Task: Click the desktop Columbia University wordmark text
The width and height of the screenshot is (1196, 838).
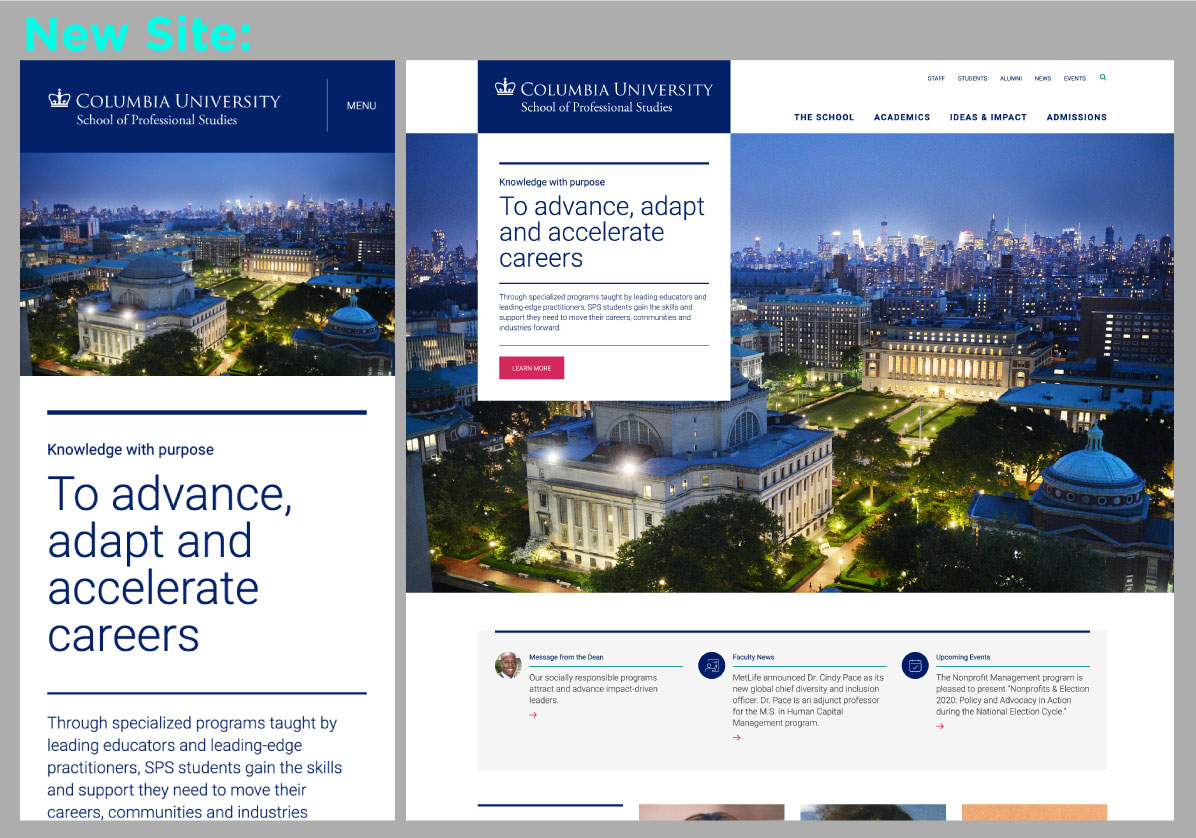Action: point(616,90)
